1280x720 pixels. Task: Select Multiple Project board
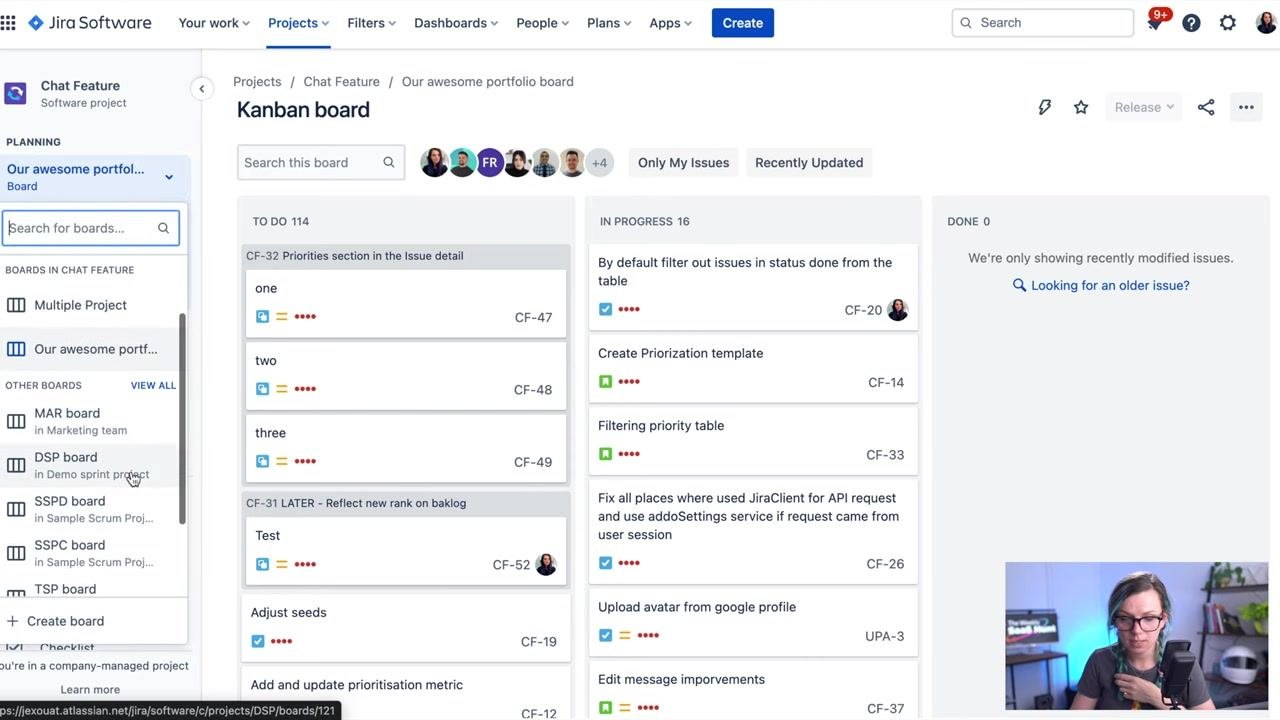pyautogui.click(x=92, y=305)
